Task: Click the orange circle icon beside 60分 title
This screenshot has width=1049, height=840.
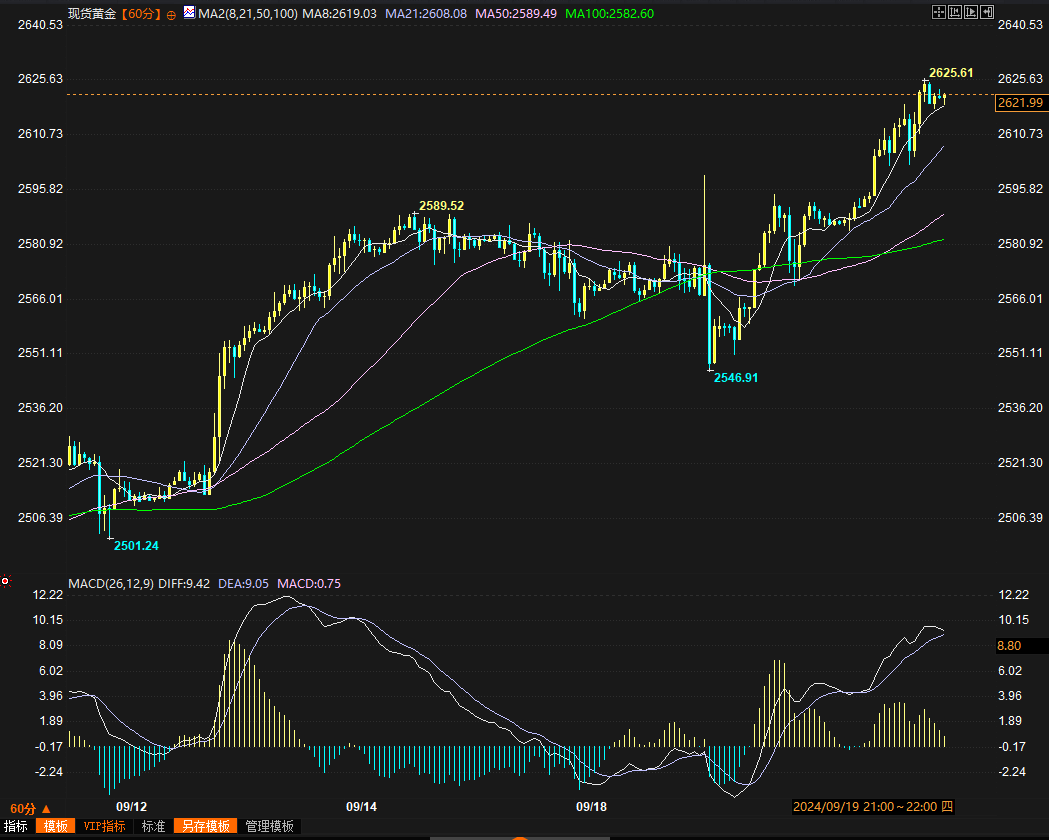Action: coord(171,14)
